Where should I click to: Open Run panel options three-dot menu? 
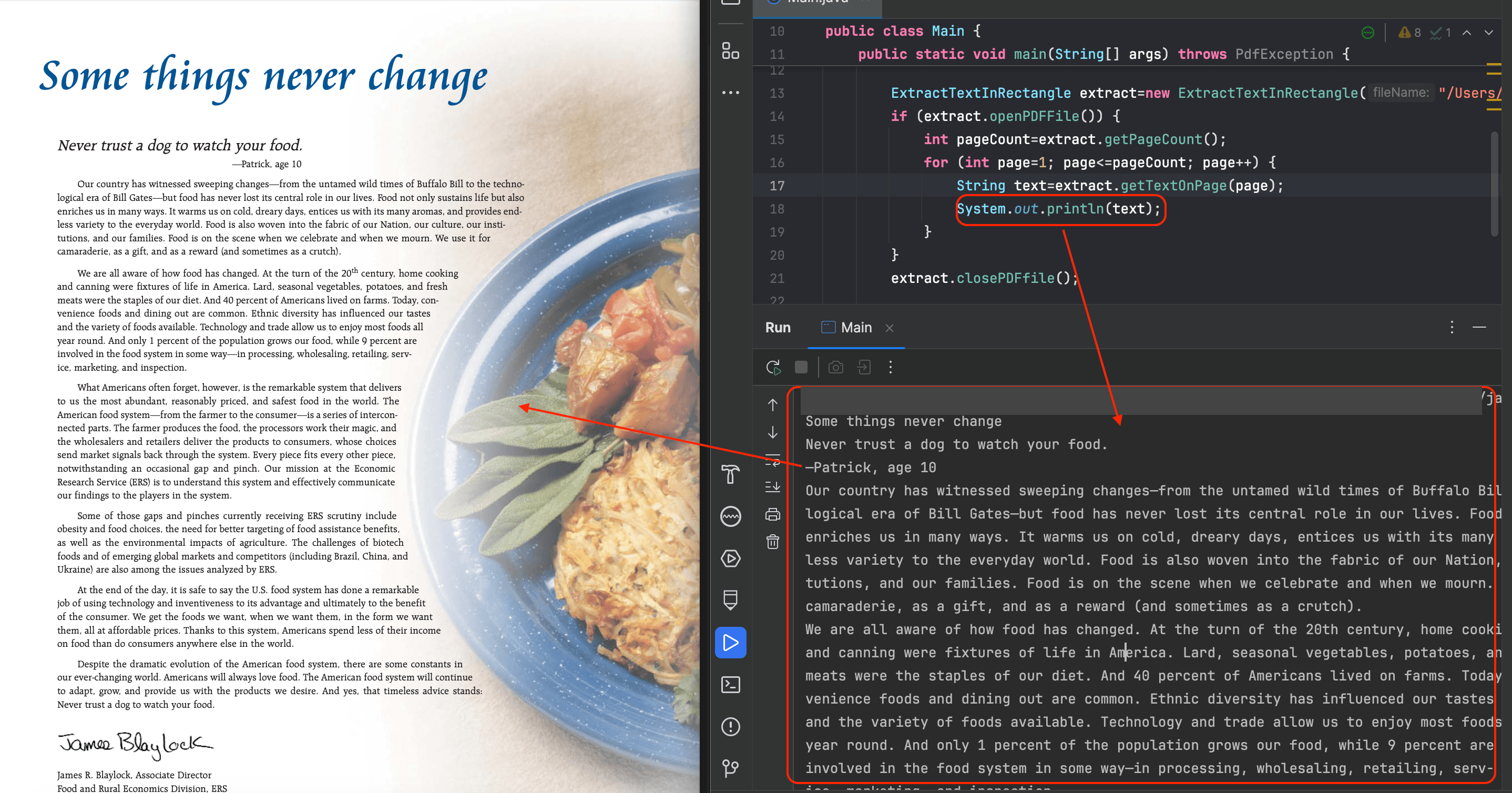[x=1452, y=328]
